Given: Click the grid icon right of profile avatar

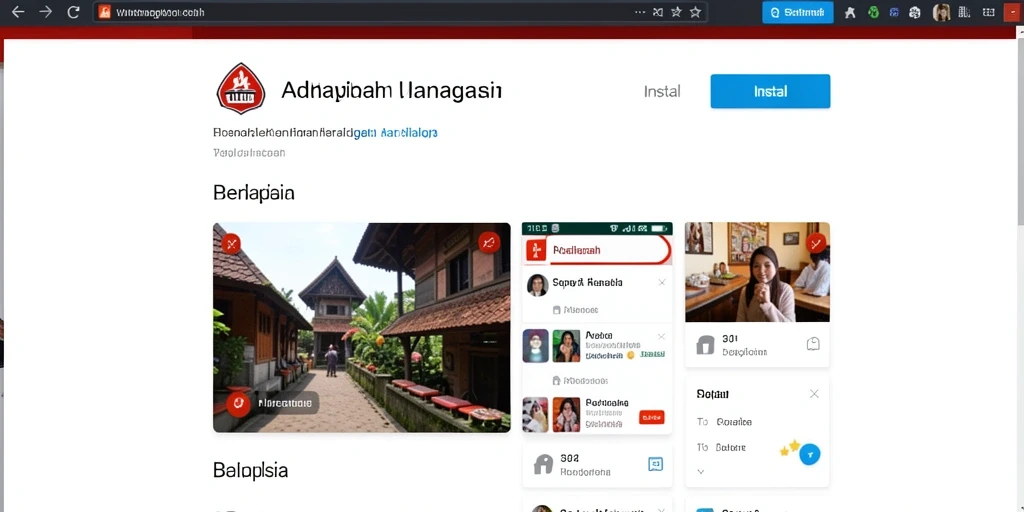Looking at the screenshot, I should pyautogui.click(x=964, y=12).
